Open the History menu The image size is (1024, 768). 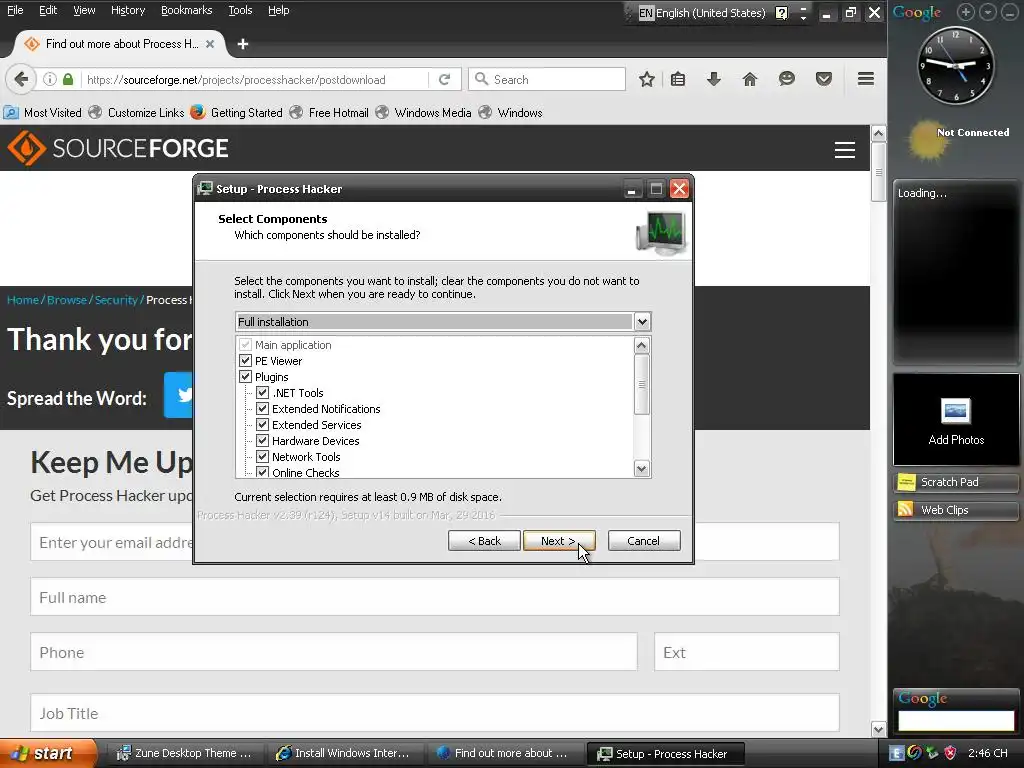coord(128,10)
